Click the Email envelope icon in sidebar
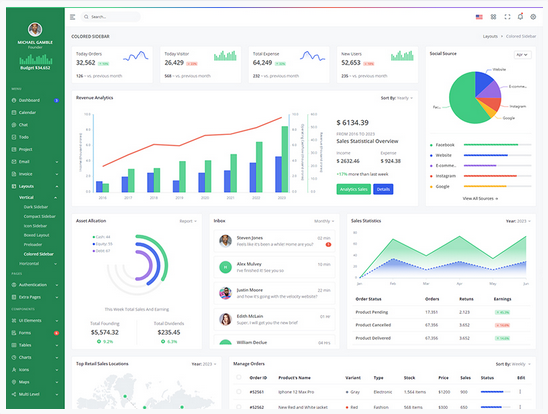 click(14, 162)
